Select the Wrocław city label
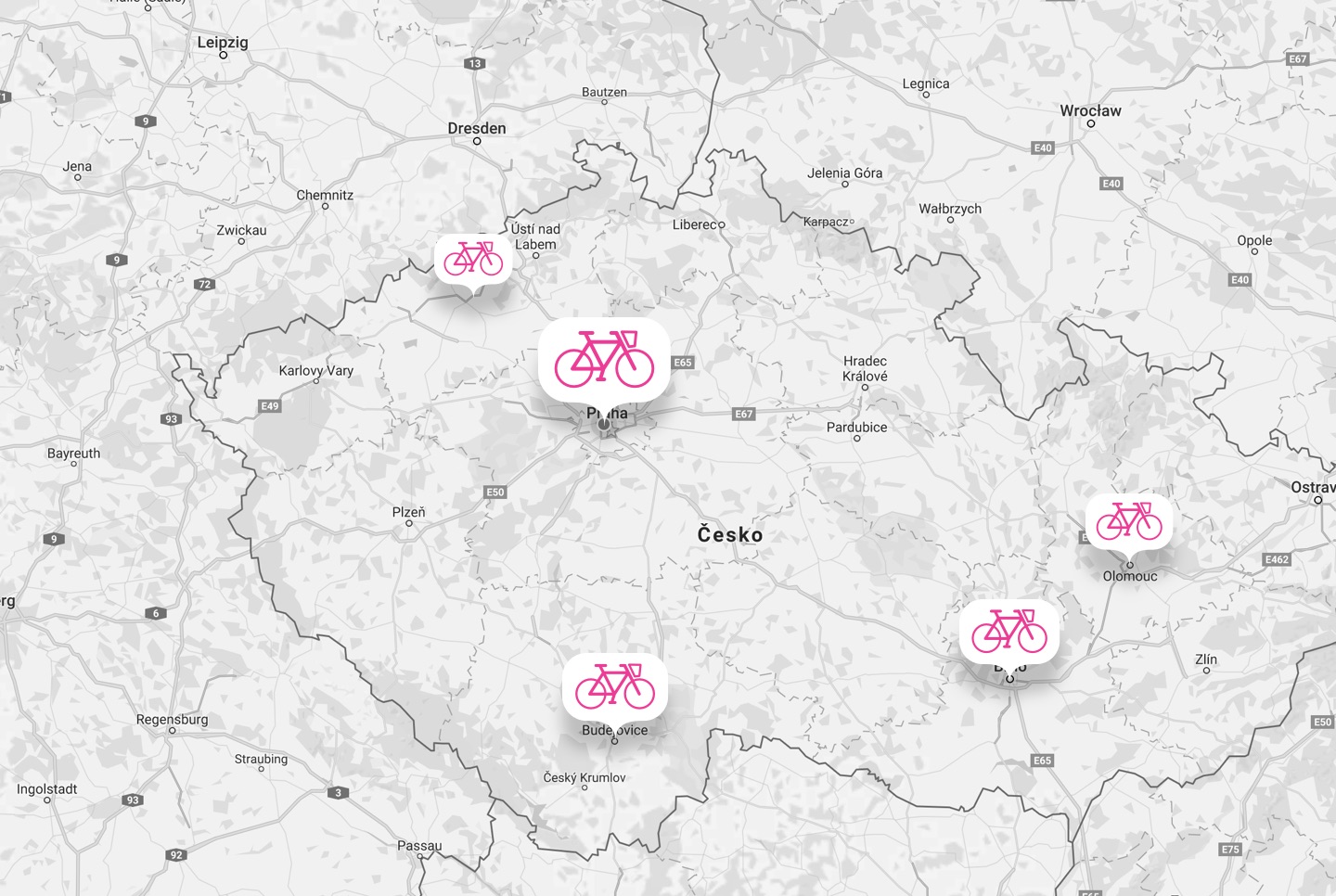Screen dimensions: 1336x896 [x=1090, y=110]
